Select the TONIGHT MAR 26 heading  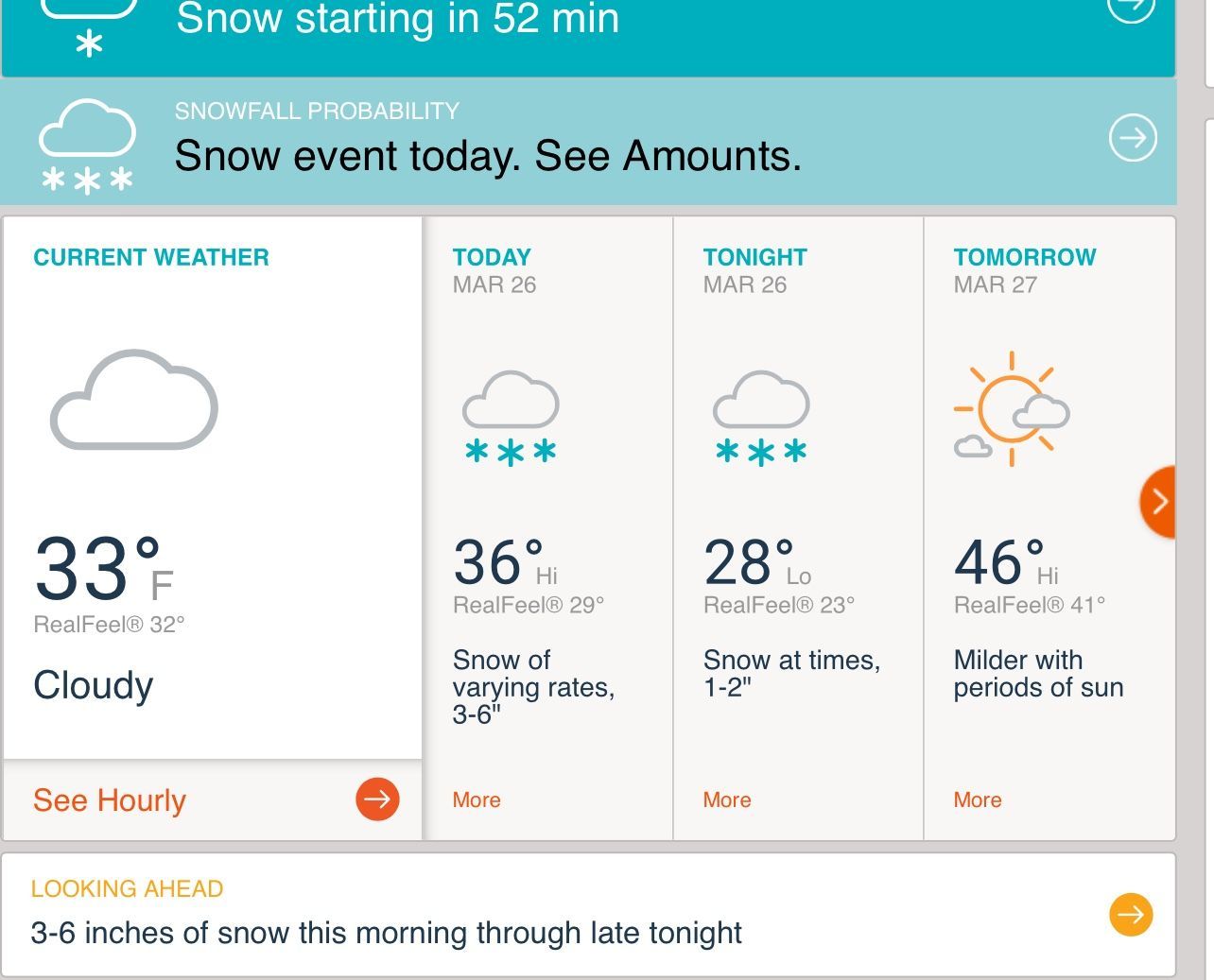(x=755, y=270)
